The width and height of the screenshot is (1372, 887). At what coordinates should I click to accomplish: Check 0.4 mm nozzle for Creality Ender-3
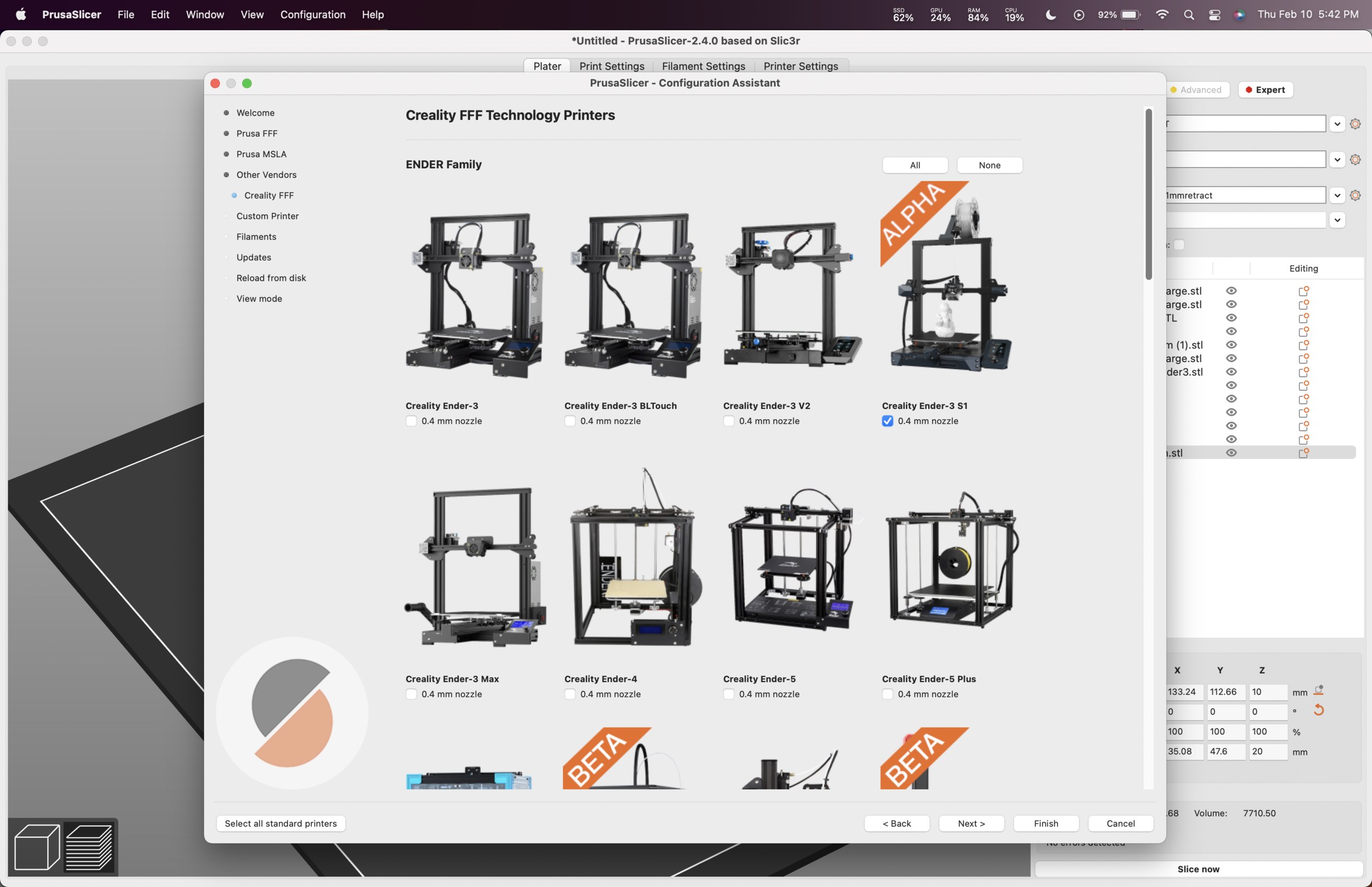(411, 421)
